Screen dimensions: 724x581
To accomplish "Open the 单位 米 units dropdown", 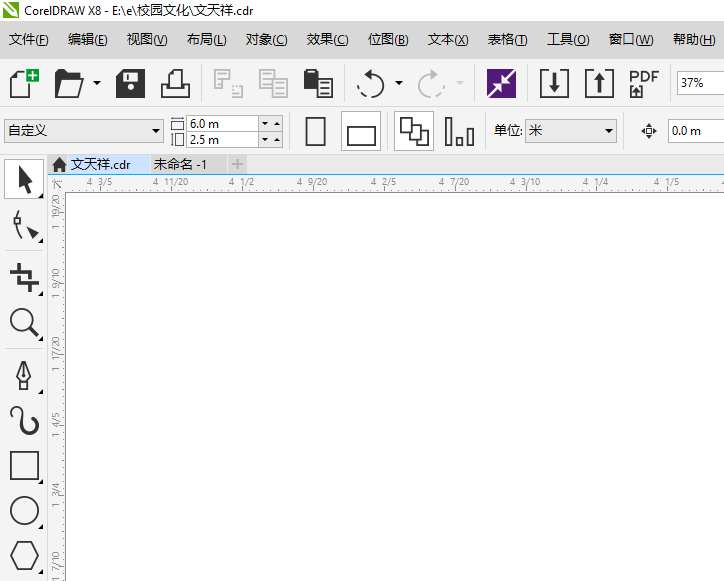I will pyautogui.click(x=571, y=131).
